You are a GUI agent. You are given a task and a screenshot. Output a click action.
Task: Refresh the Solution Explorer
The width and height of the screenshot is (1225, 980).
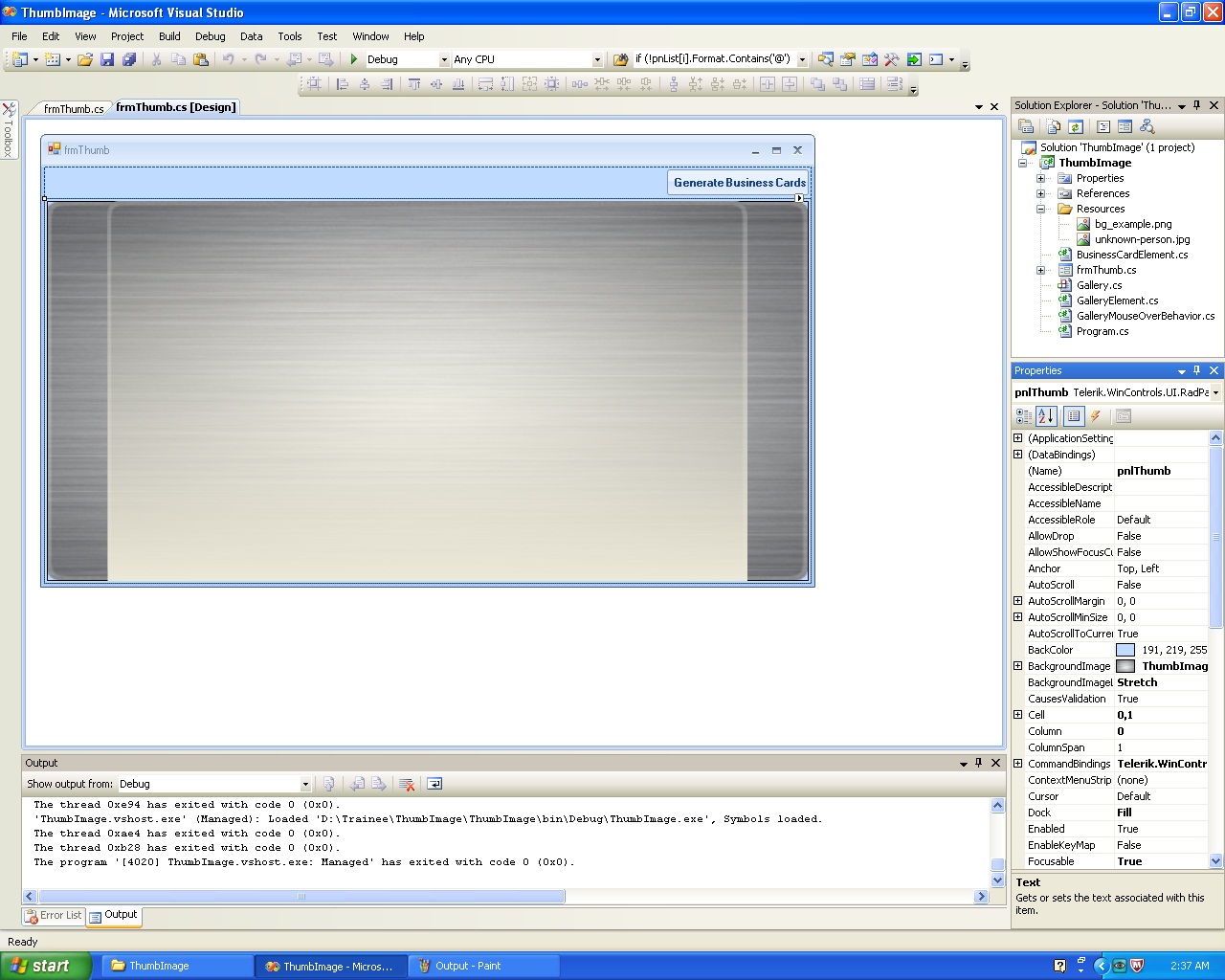(1076, 126)
